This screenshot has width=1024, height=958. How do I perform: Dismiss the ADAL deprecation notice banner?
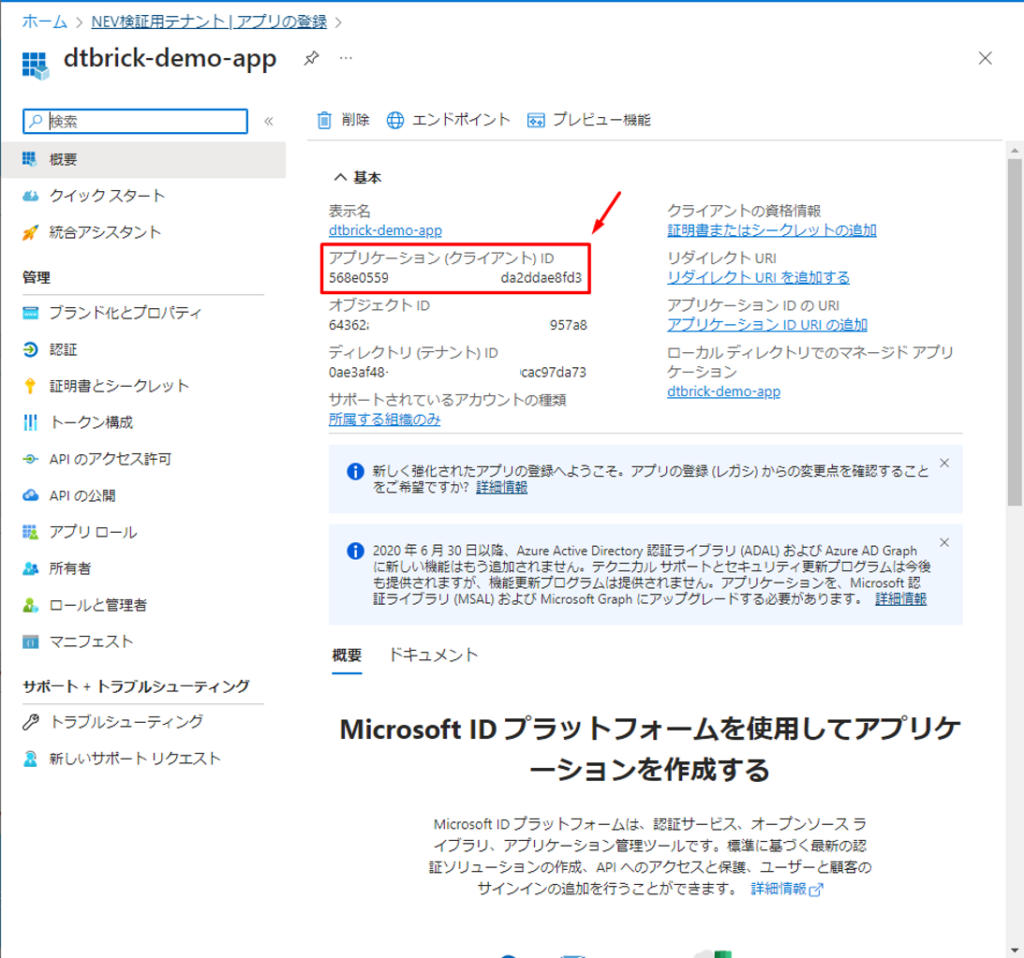pos(945,542)
